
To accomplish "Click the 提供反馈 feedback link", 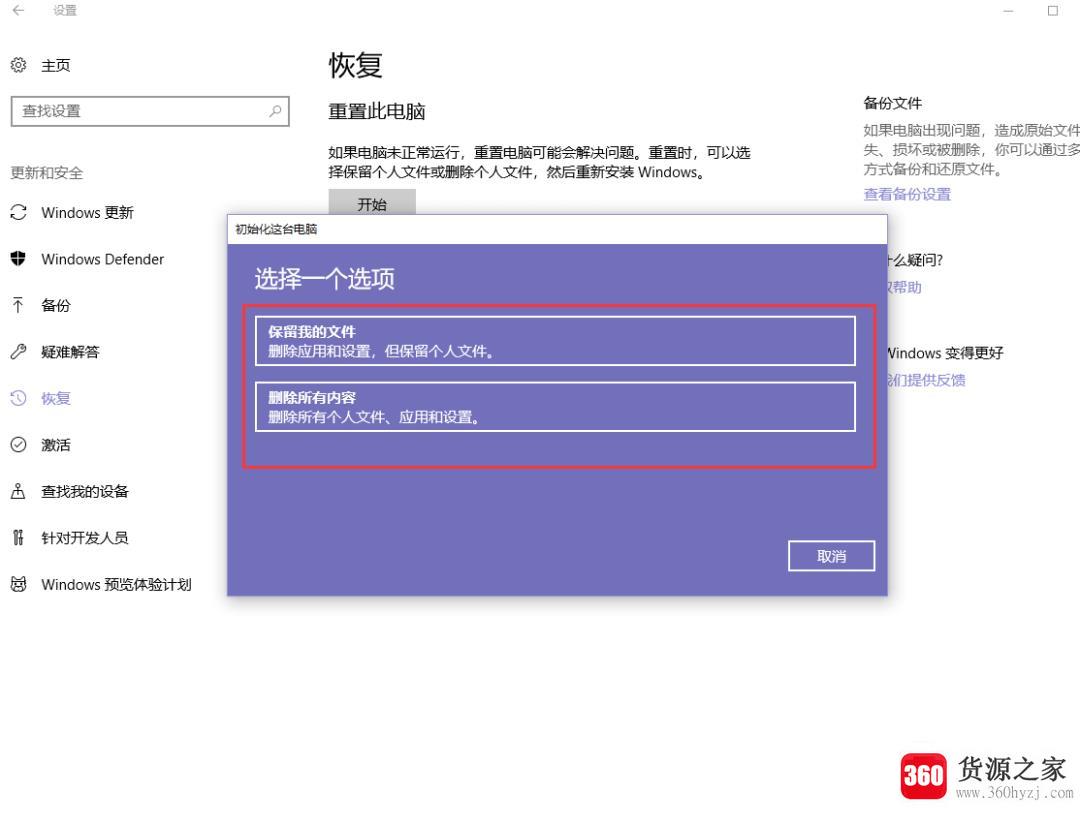I will pos(926,380).
